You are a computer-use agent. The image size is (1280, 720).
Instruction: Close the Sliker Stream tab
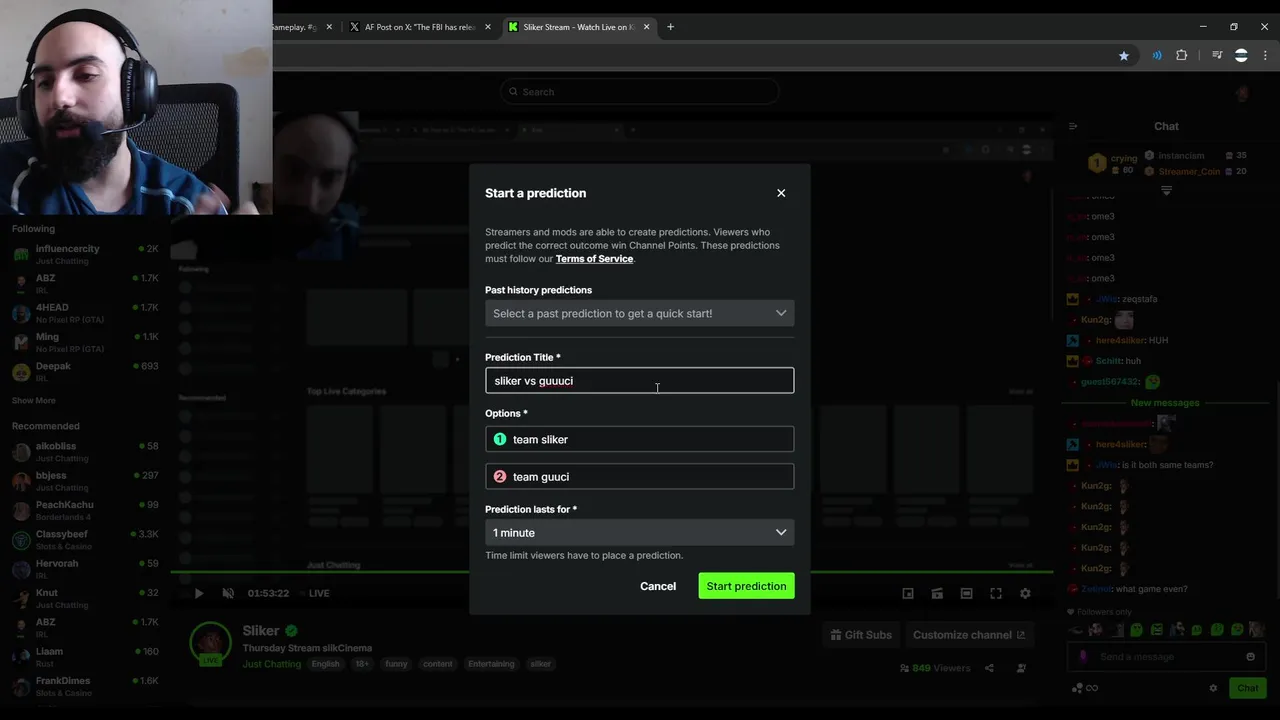[646, 27]
